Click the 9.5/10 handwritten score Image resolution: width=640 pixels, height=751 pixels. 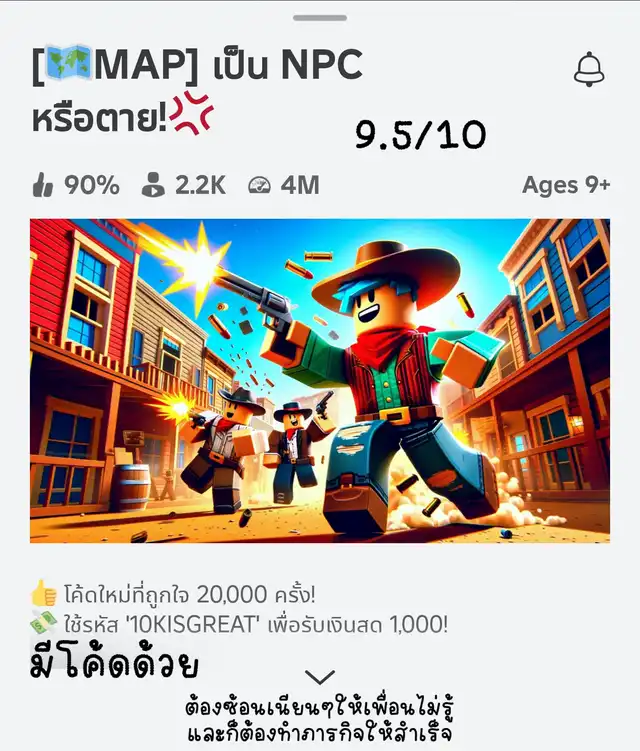click(420, 135)
